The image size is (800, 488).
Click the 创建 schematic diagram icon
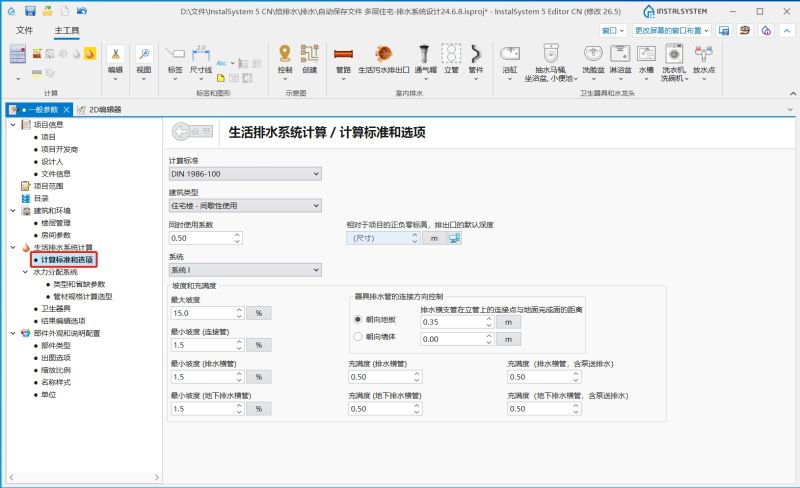point(310,59)
